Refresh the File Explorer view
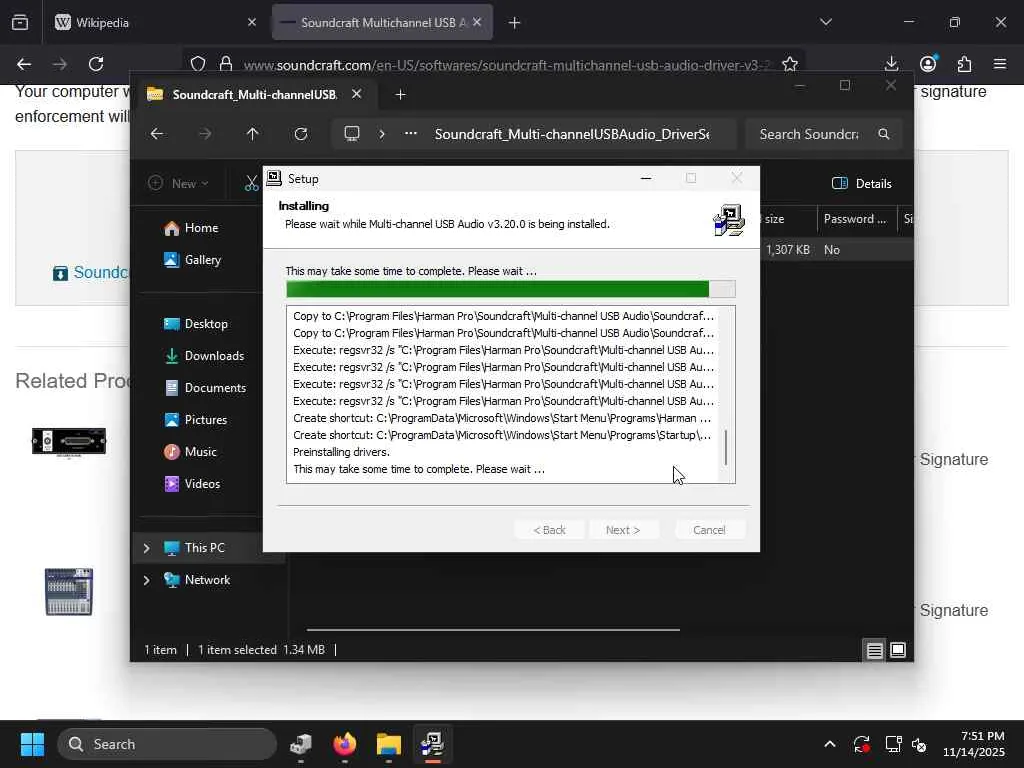 [x=300, y=134]
